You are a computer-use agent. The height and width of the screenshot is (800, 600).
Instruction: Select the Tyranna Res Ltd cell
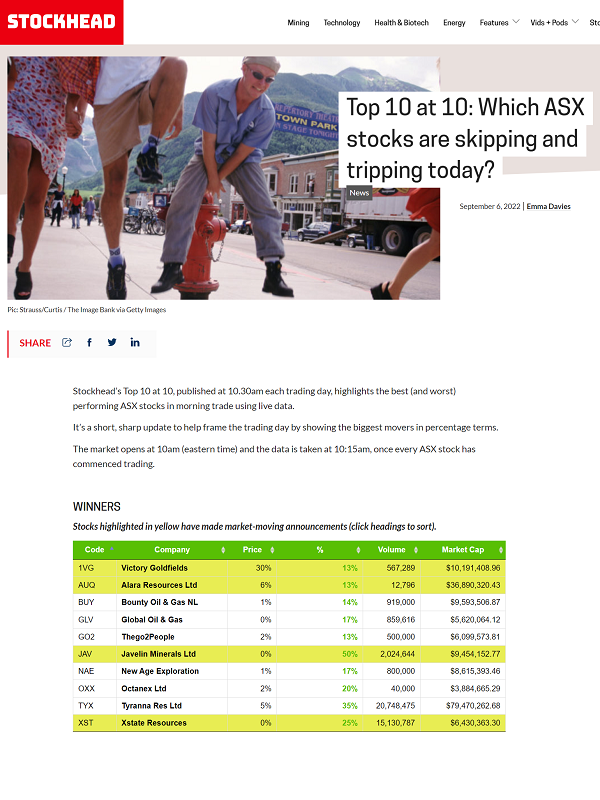point(172,706)
